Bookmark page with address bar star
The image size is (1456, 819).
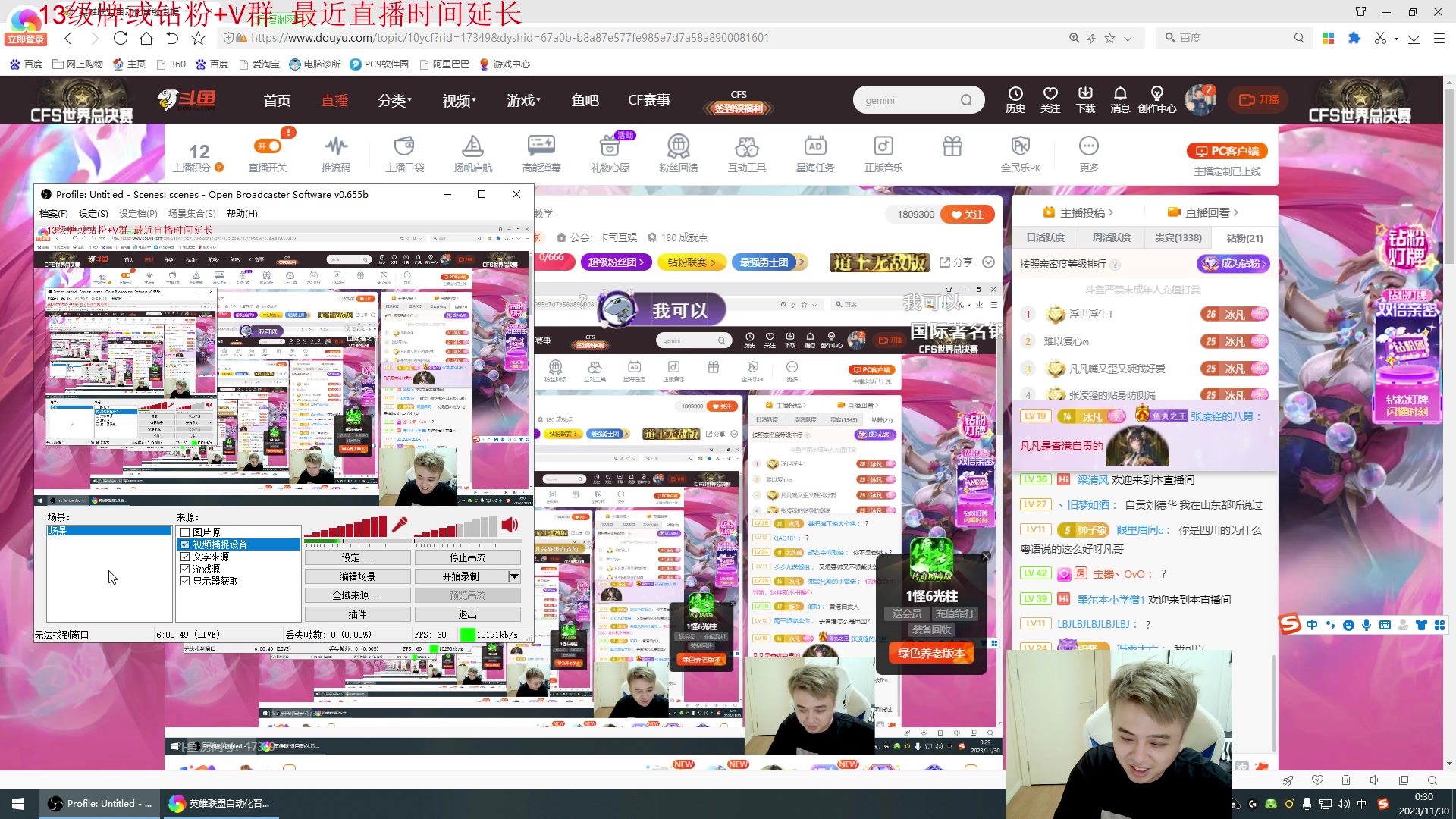[x=1109, y=38]
